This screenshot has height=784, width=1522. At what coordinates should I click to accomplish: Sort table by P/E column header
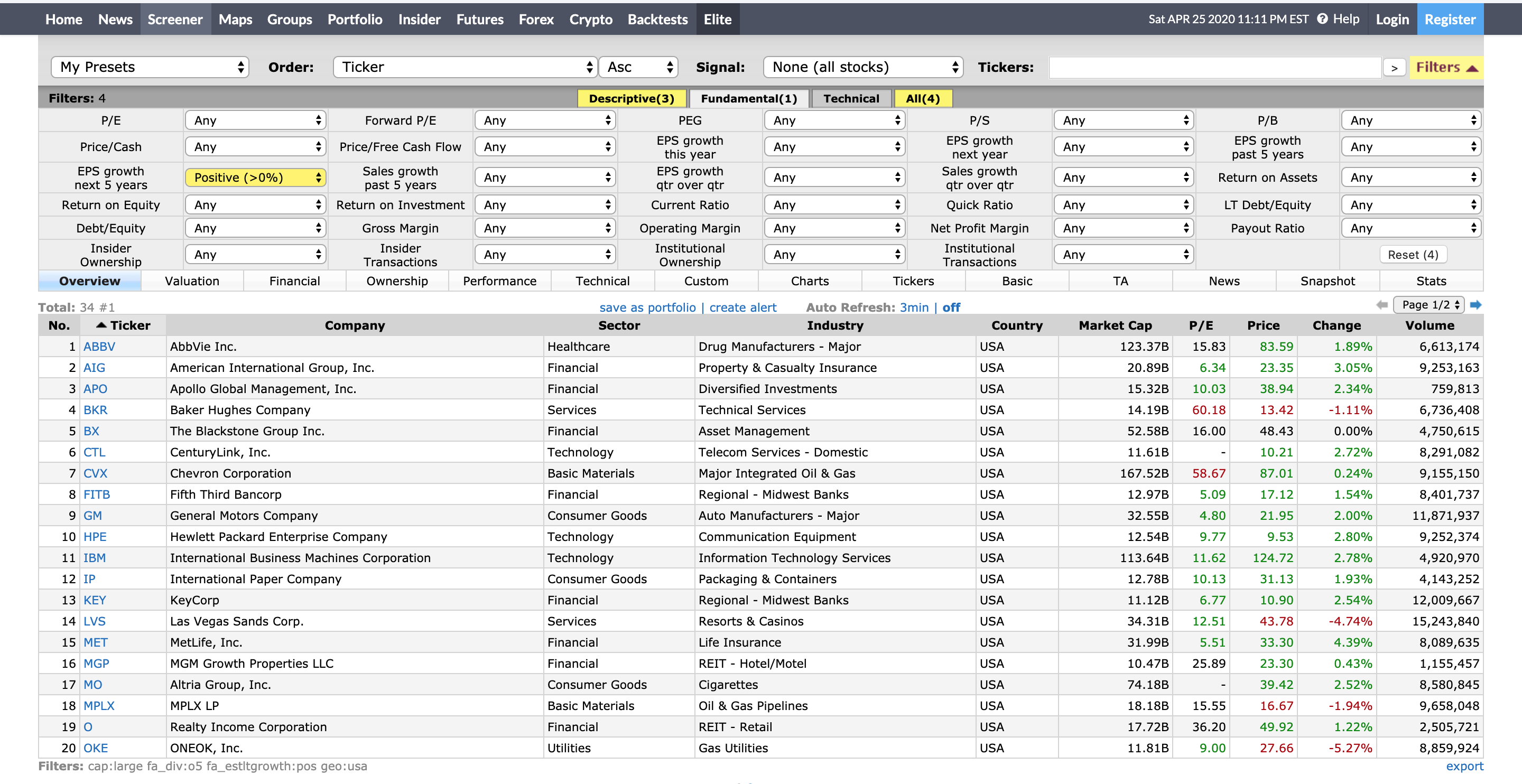(x=1201, y=325)
